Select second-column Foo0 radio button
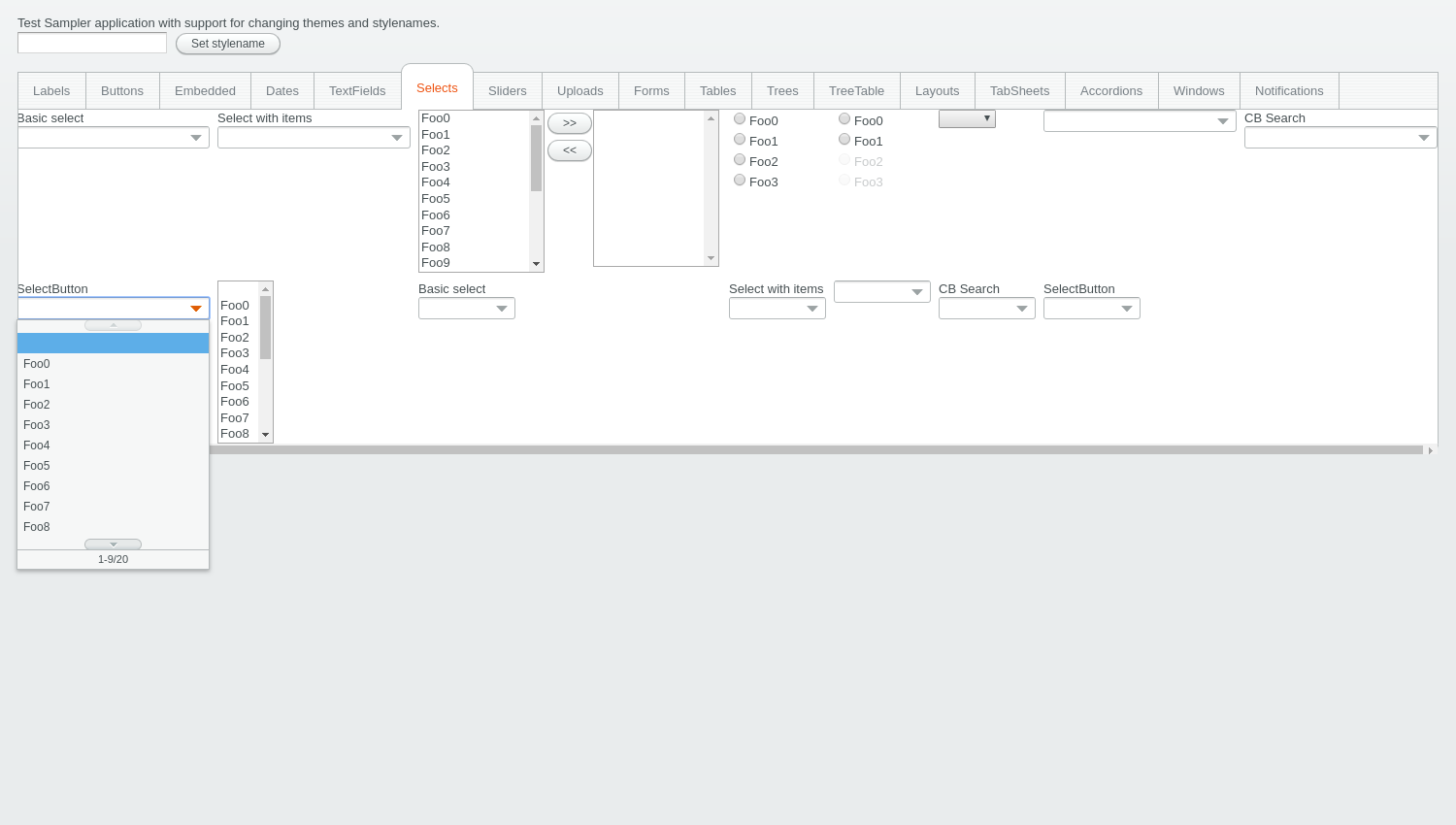The width and height of the screenshot is (1456, 825). (844, 119)
